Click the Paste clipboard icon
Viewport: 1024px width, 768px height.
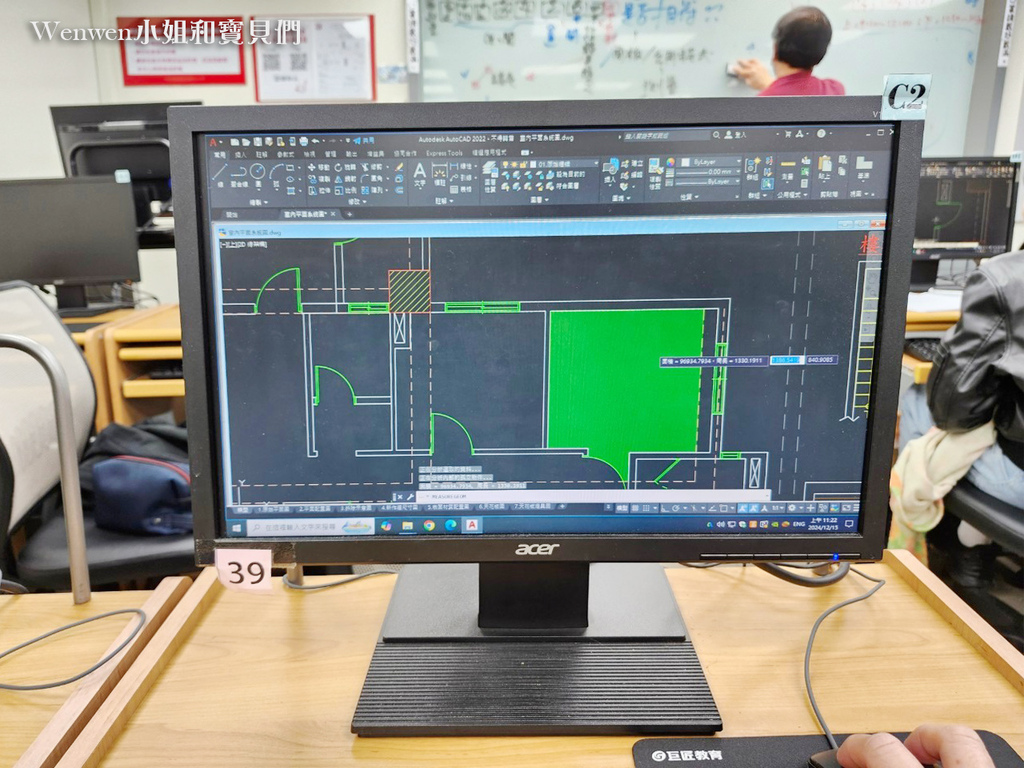pos(824,168)
